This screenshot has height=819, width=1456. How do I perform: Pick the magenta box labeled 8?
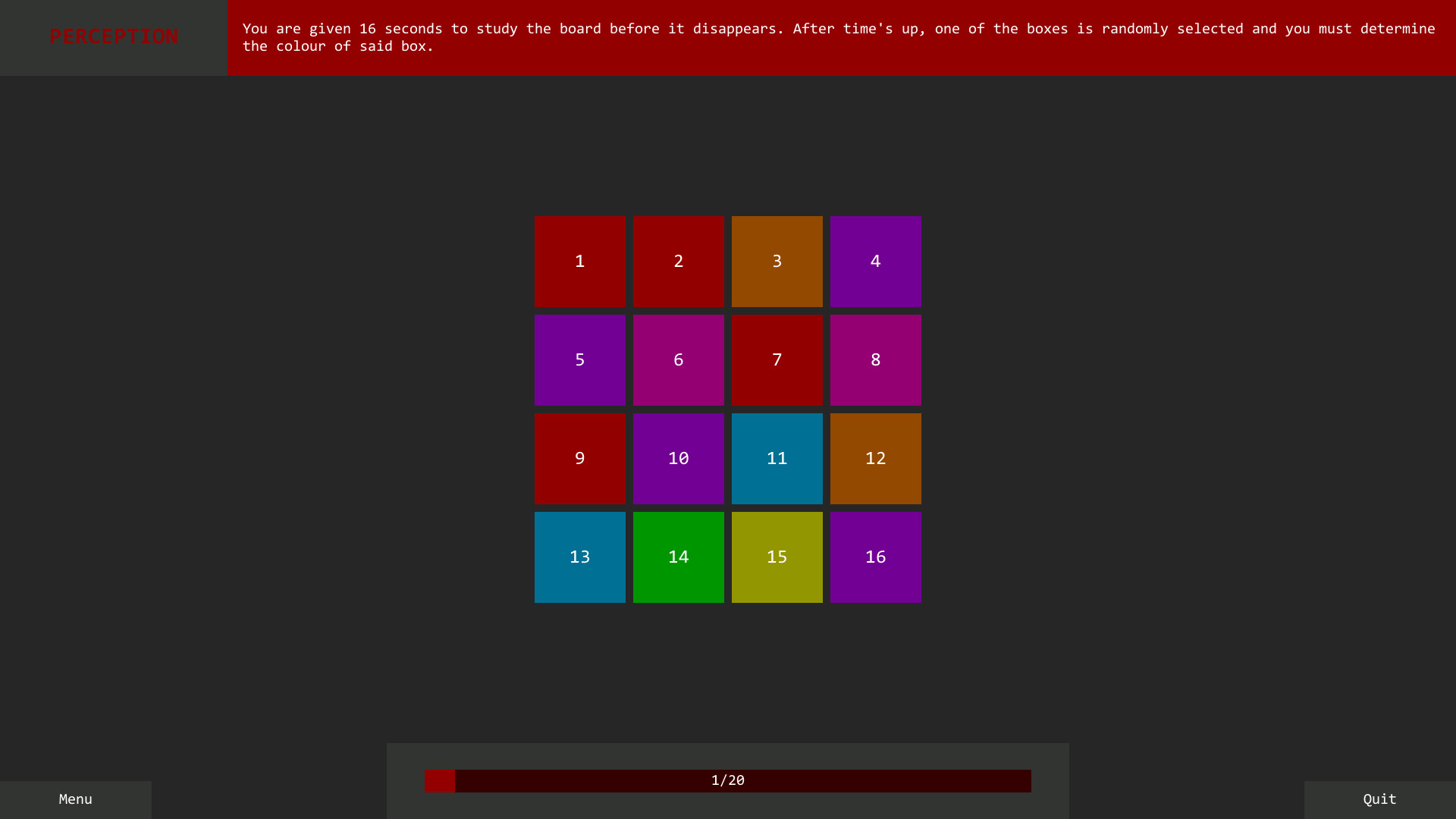pos(876,360)
